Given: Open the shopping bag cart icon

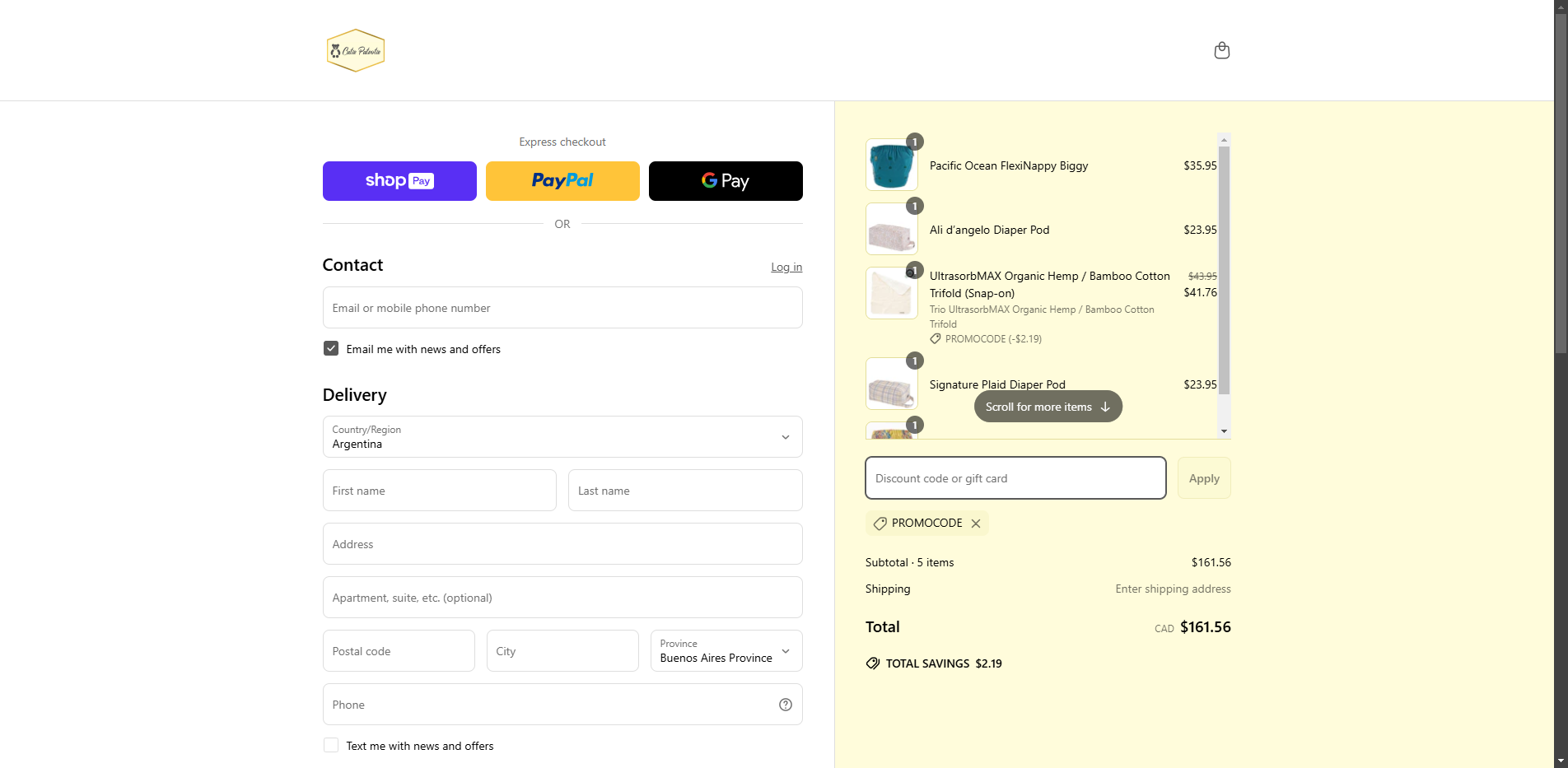Looking at the screenshot, I should coord(1222,50).
